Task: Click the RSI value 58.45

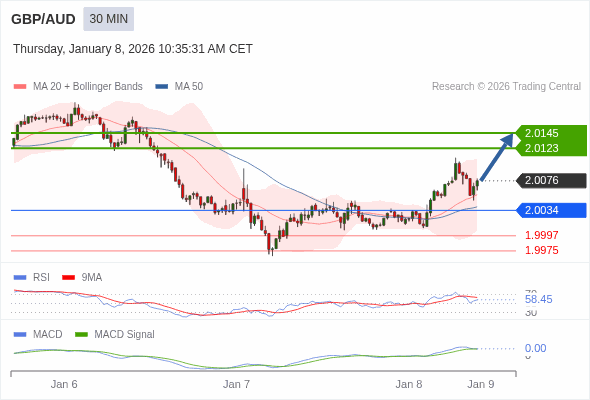Action: tap(538, 300)
